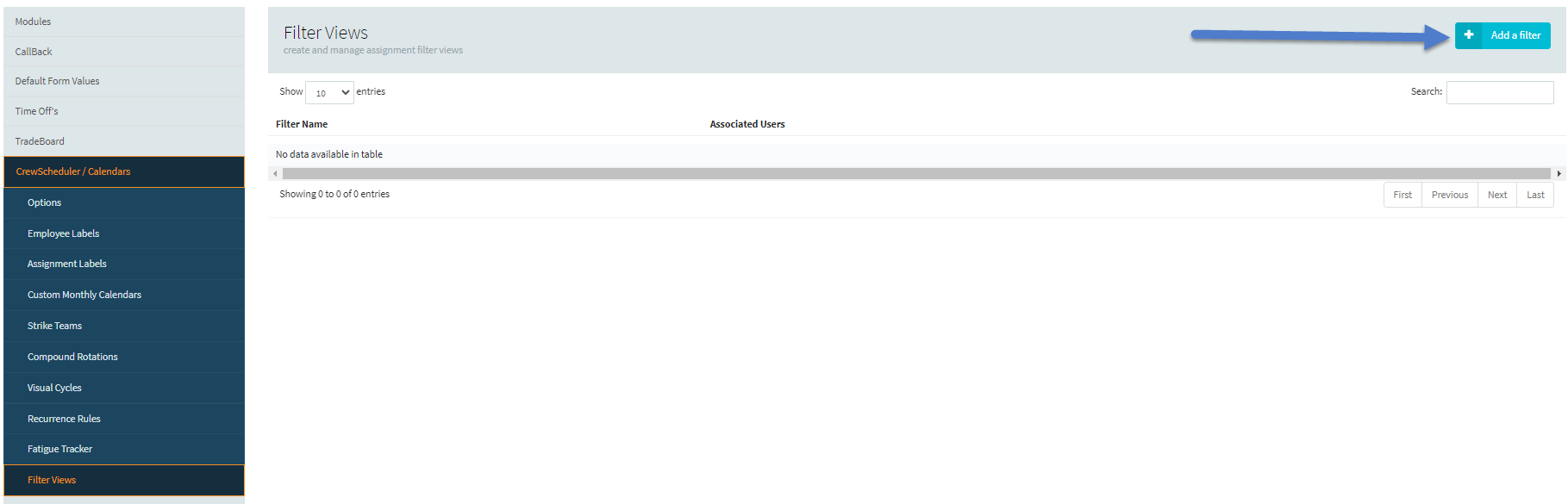Focus the Search input field
This screenshot has height=504, width=1568.
pyautogui.click(x=1500, y=92)
